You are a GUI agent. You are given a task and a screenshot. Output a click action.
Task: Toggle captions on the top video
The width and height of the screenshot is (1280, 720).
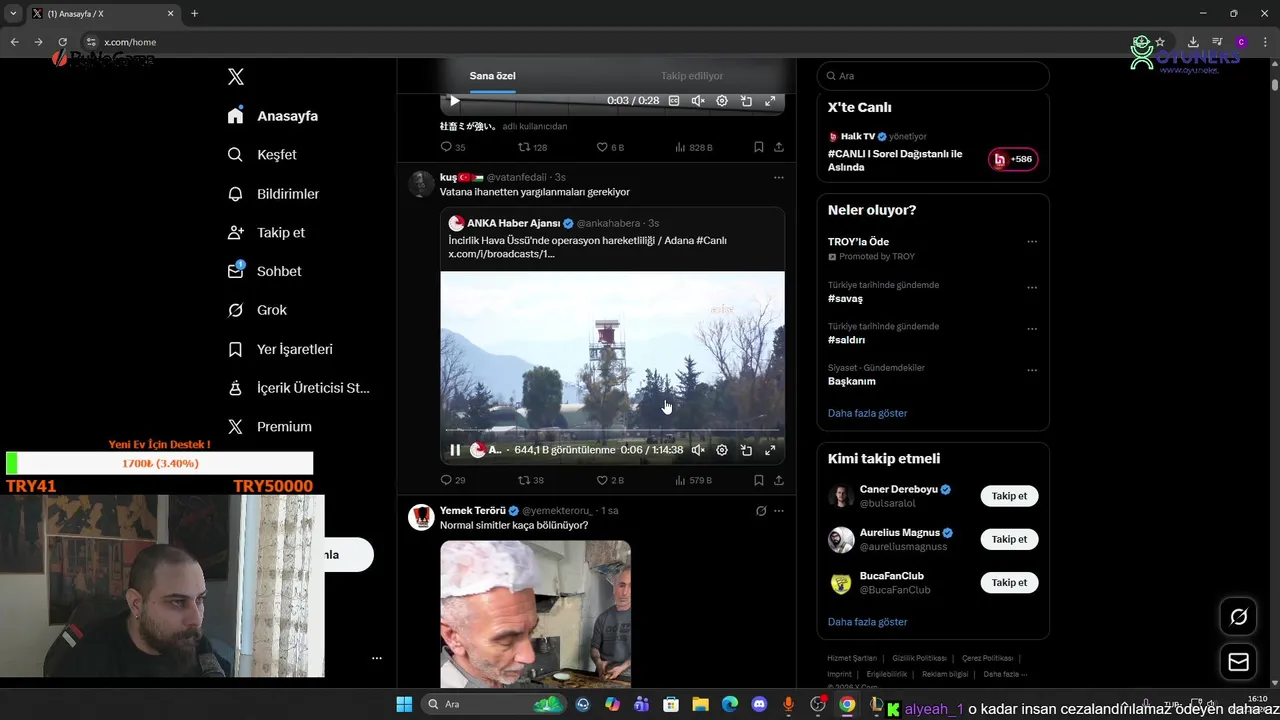(x=674, y=101)
